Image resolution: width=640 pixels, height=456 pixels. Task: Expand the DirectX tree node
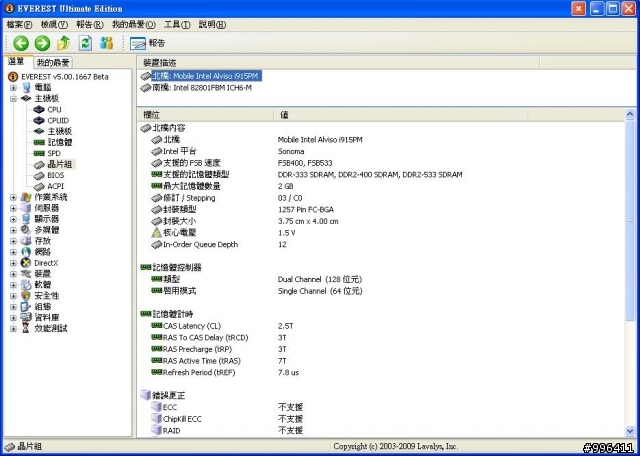(x=13, y=263)
